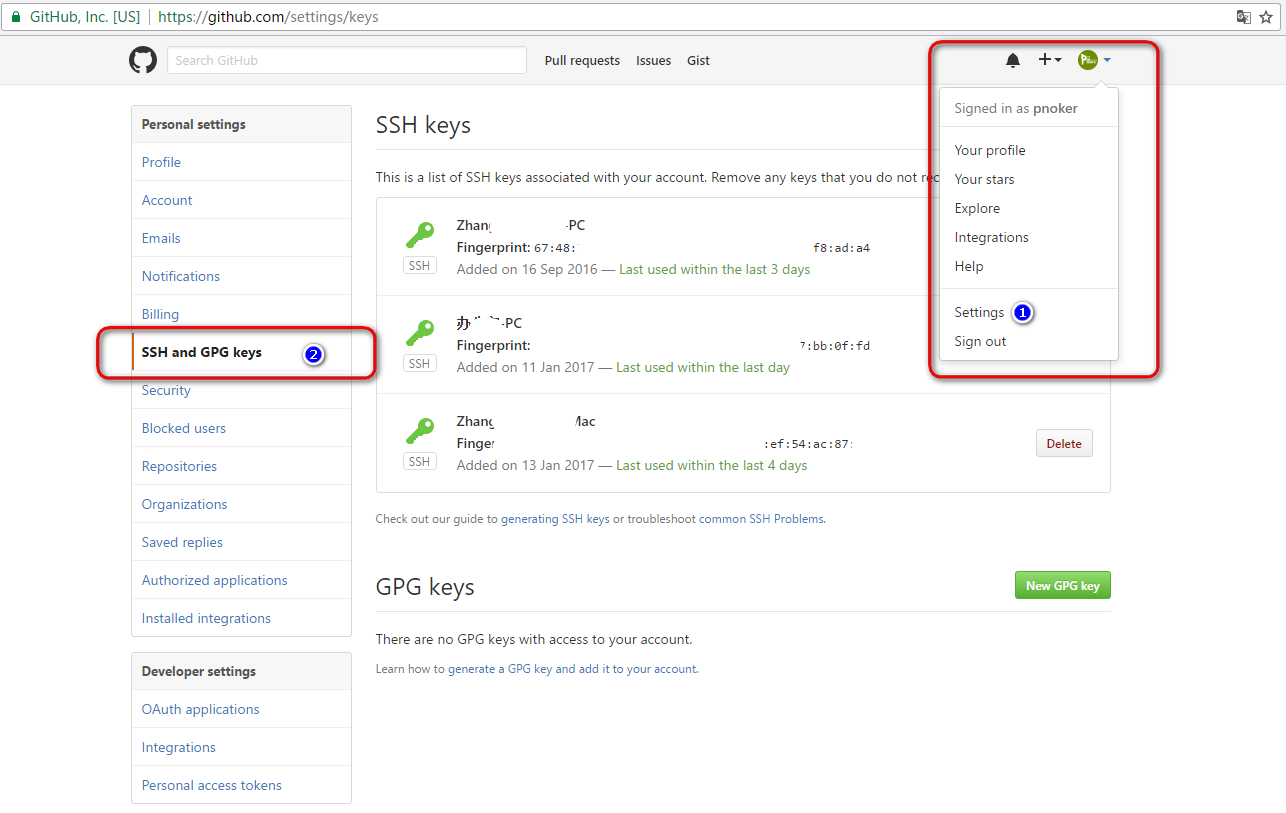Open Gist from the header
Screen dimensions: 1286x813
pyautogui.click(x=698, y=61)
